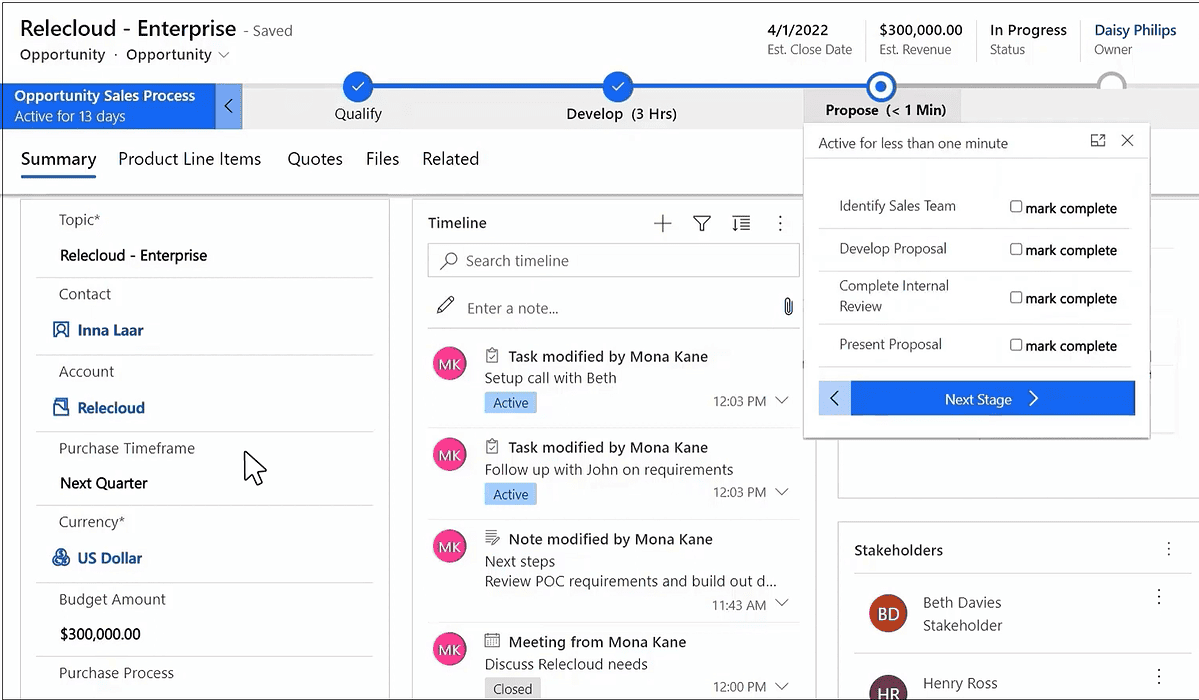Click MK avatar on the Next steps note
Image resolution: width=1199 pixels, height=700 pixels.
pos(450,547)
